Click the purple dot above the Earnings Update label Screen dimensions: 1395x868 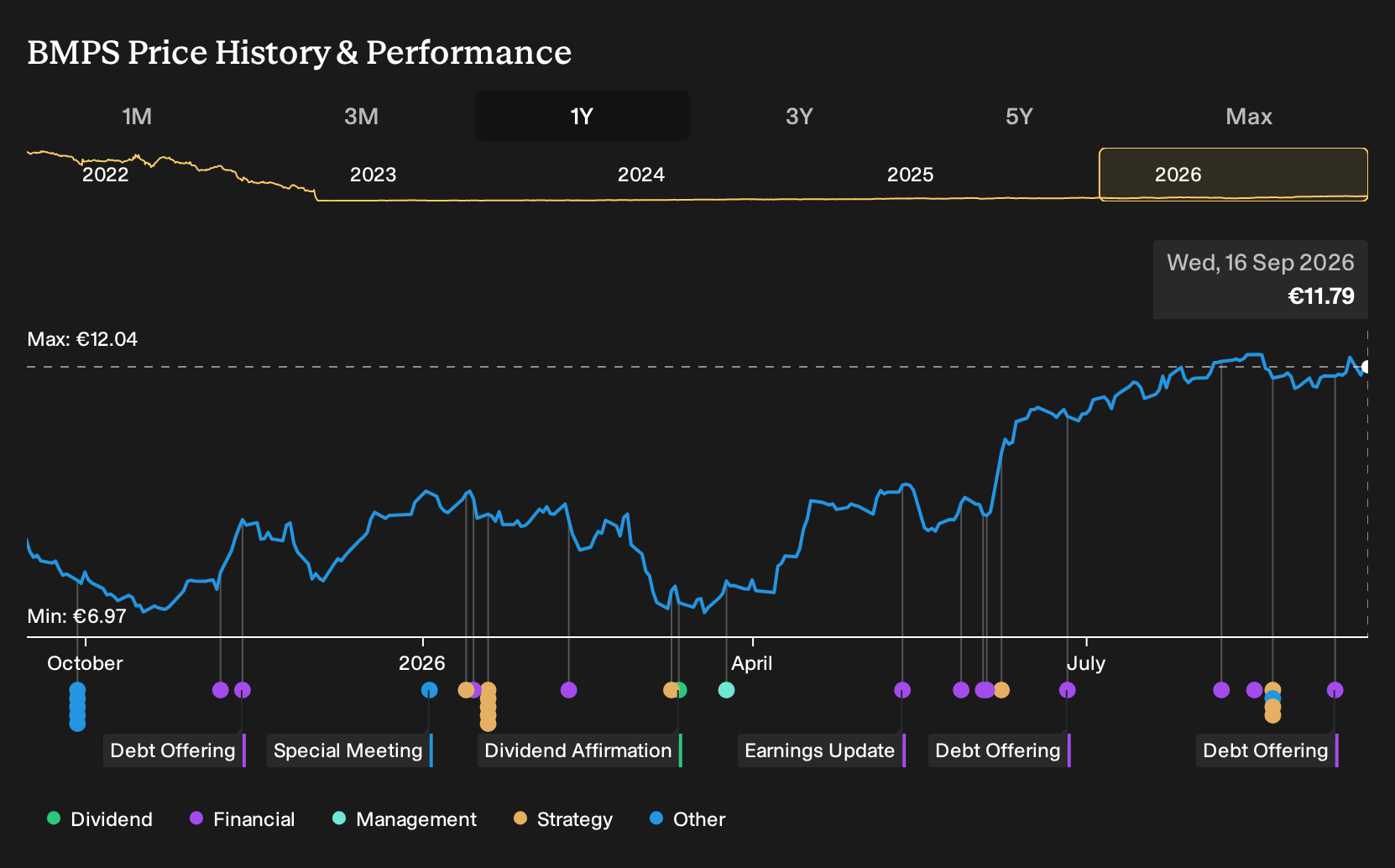click(902, 690)
